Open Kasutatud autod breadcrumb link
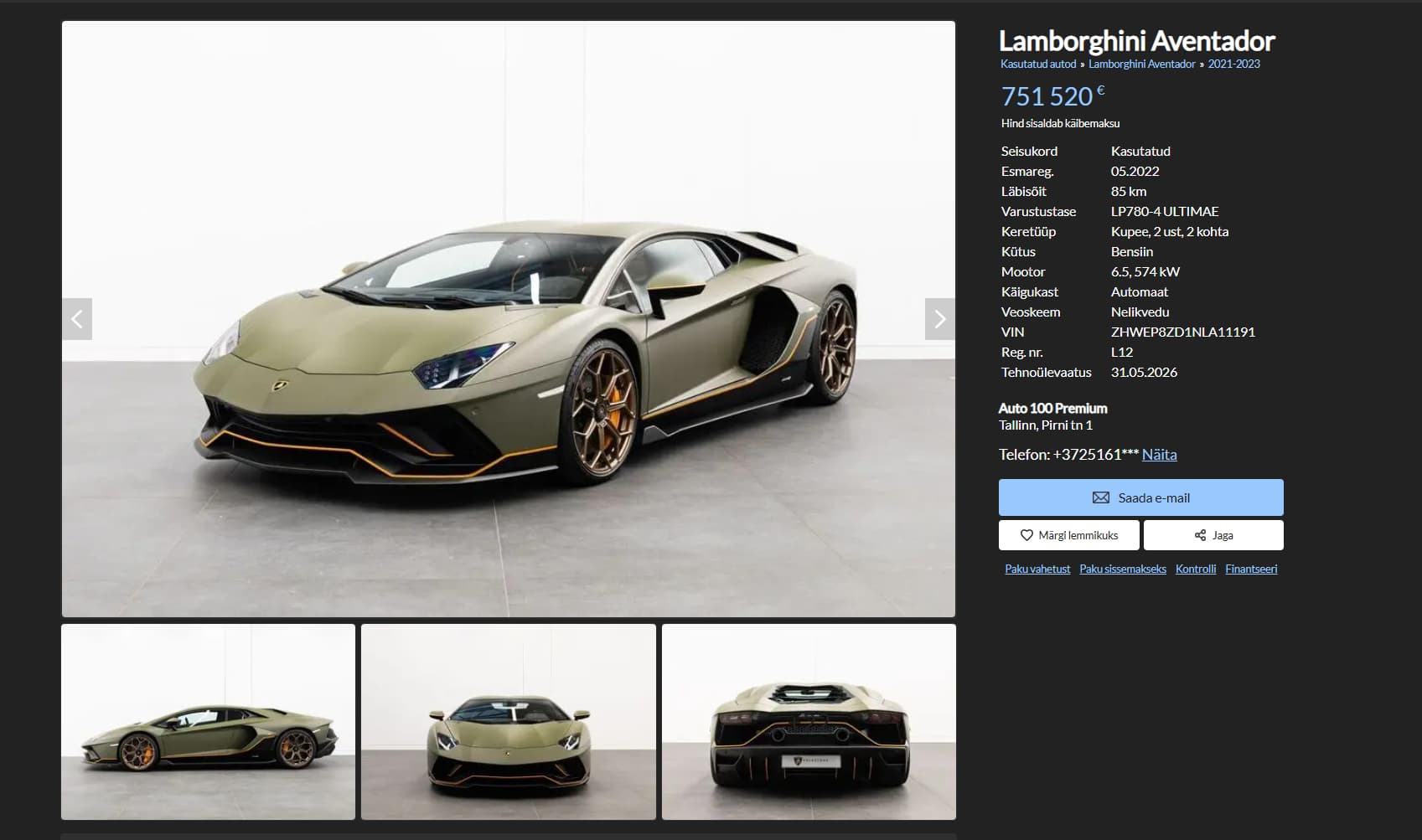Screen dimensions: 1422x840 click(1037, 64)
